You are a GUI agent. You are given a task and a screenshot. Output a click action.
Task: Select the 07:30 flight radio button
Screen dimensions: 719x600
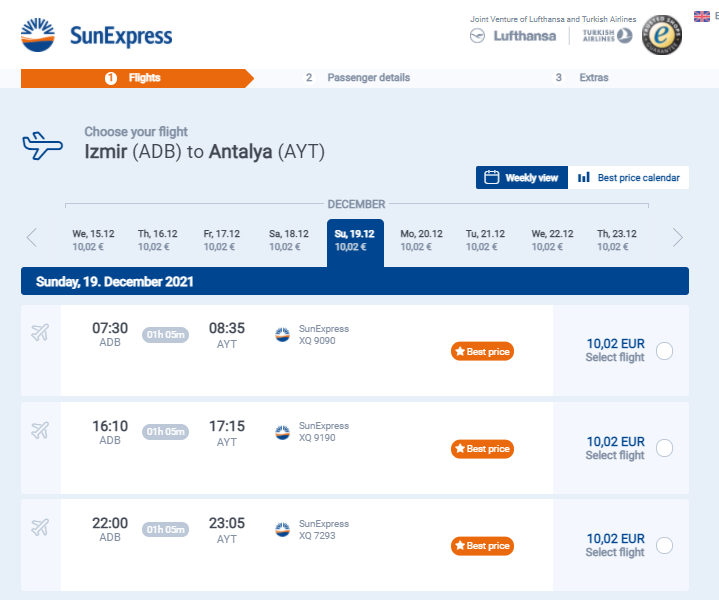click(x=664, y=351)
